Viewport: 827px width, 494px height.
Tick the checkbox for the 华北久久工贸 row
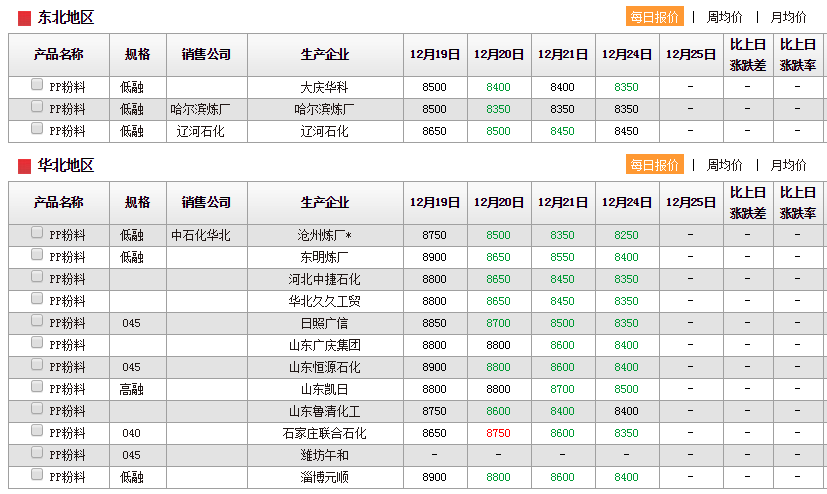[37, 298]
